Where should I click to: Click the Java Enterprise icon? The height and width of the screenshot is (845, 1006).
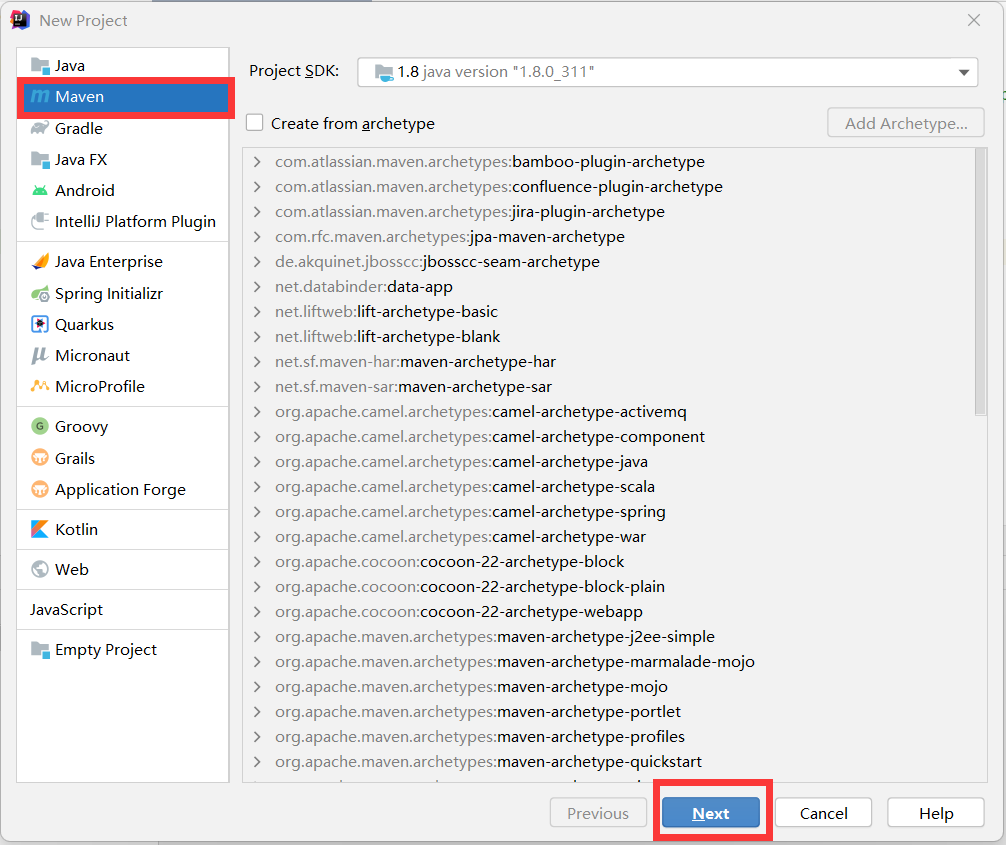[x=40, y=262]
